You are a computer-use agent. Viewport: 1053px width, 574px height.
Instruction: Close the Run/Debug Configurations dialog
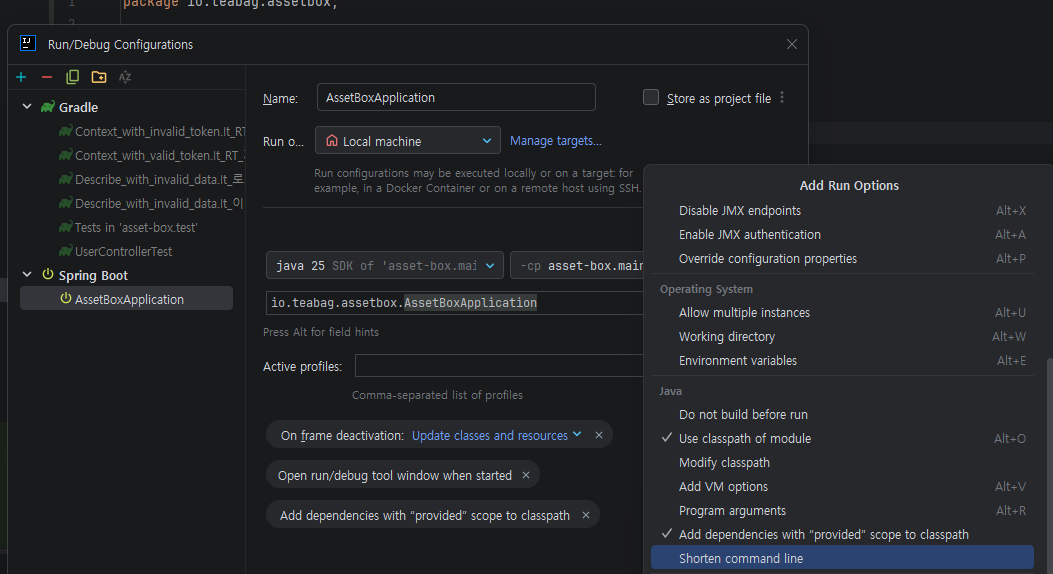tap(792, 44)
